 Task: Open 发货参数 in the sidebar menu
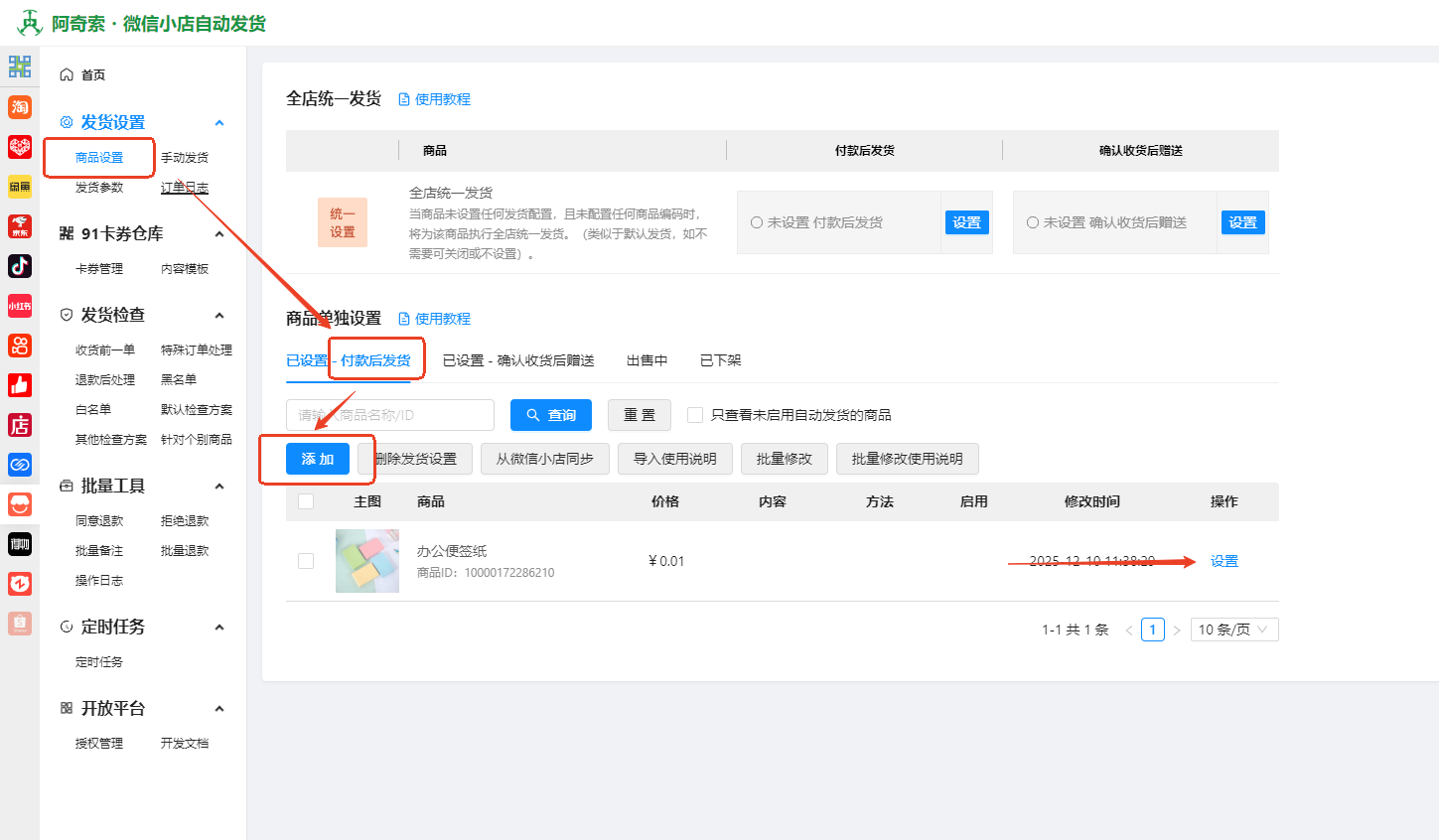[99, 188]
